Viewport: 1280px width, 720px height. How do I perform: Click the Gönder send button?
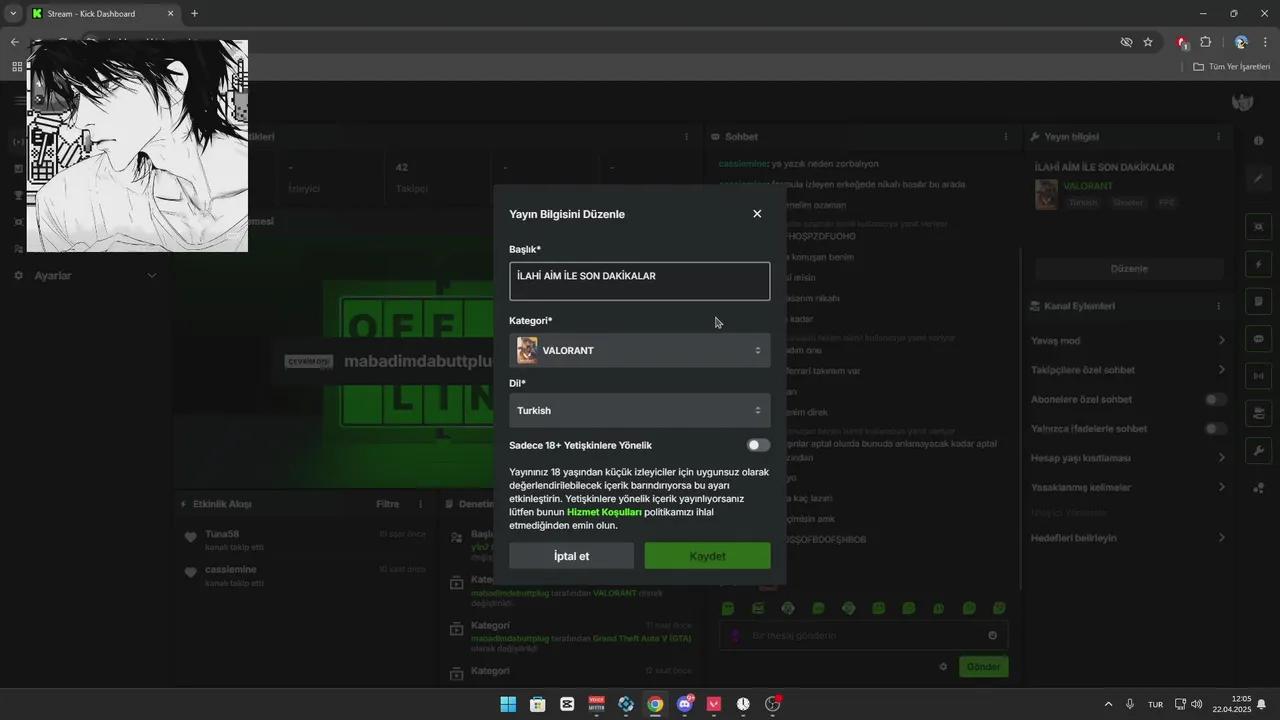(983, 666)
